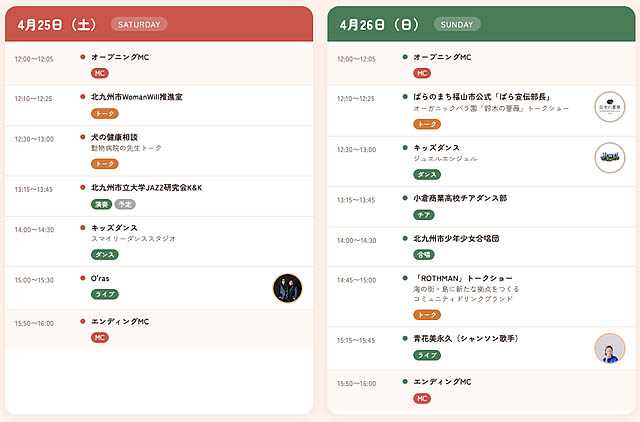Viewport: 640px width, 422px height.
Task: Click the green 演奏 tag under JAZZ研究会K&K
Action: [101, 204]
